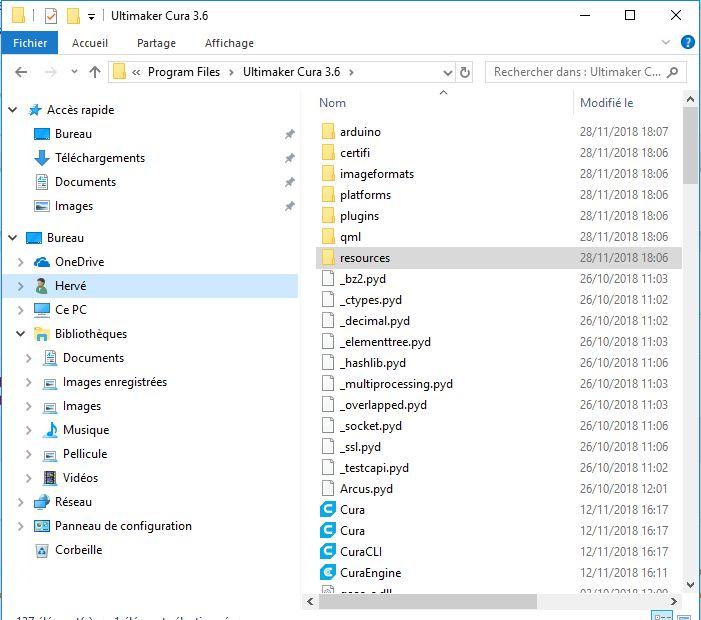Click the vertical scrollbar down arrow
The image size is (701, 620).
tap(690, 585)
